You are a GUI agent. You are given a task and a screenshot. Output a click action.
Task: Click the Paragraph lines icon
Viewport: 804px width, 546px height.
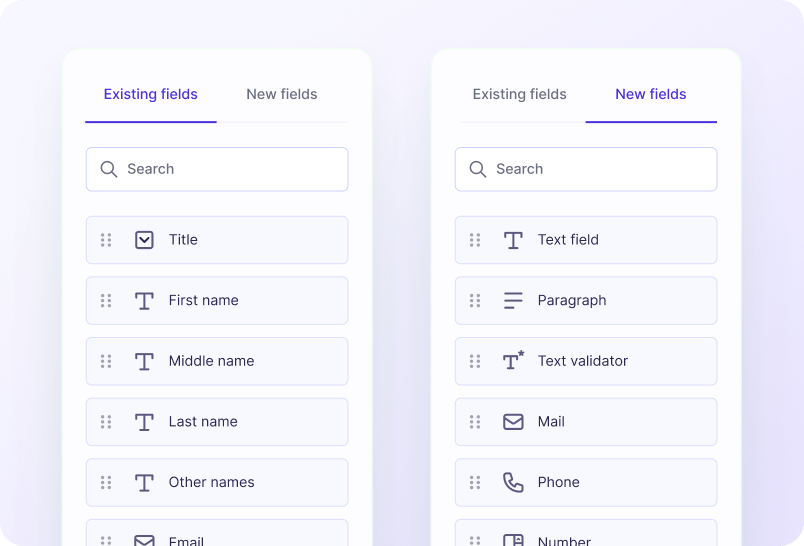[x=513, y=301]
